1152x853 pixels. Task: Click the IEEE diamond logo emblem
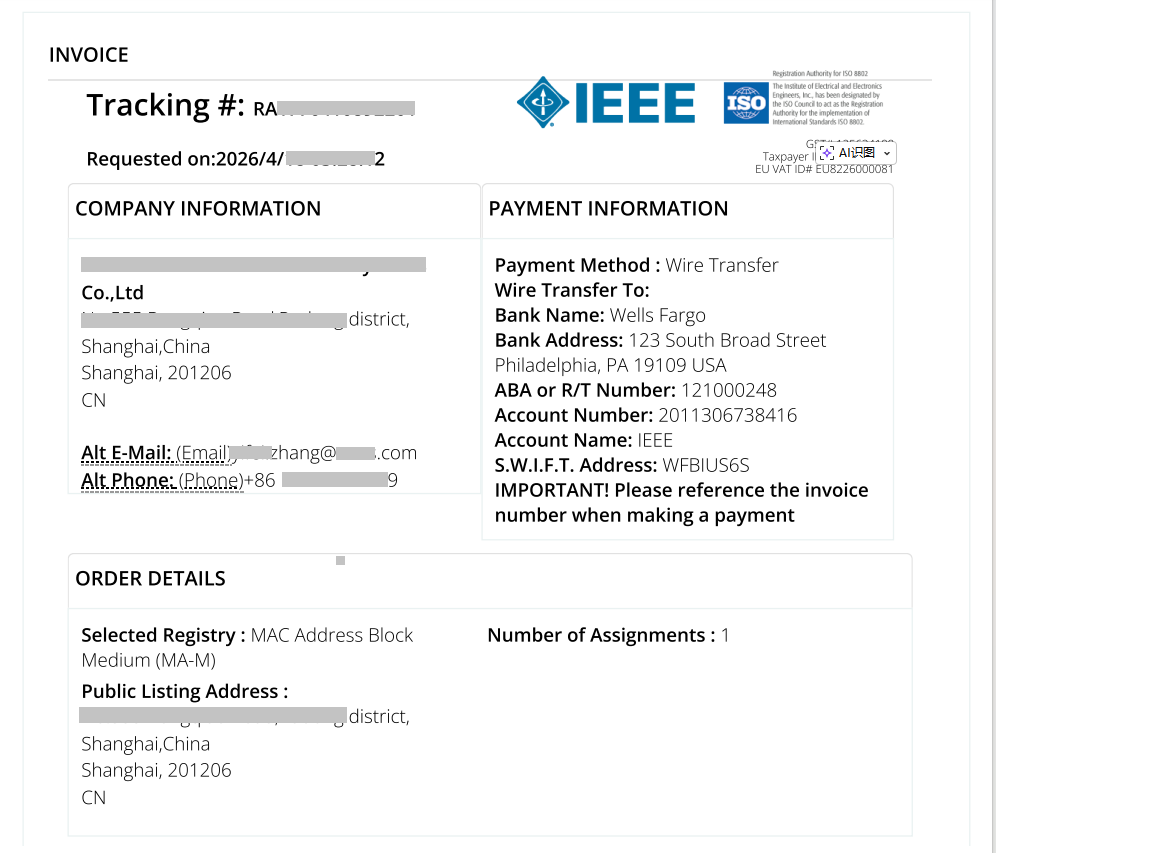coord(542,102)
